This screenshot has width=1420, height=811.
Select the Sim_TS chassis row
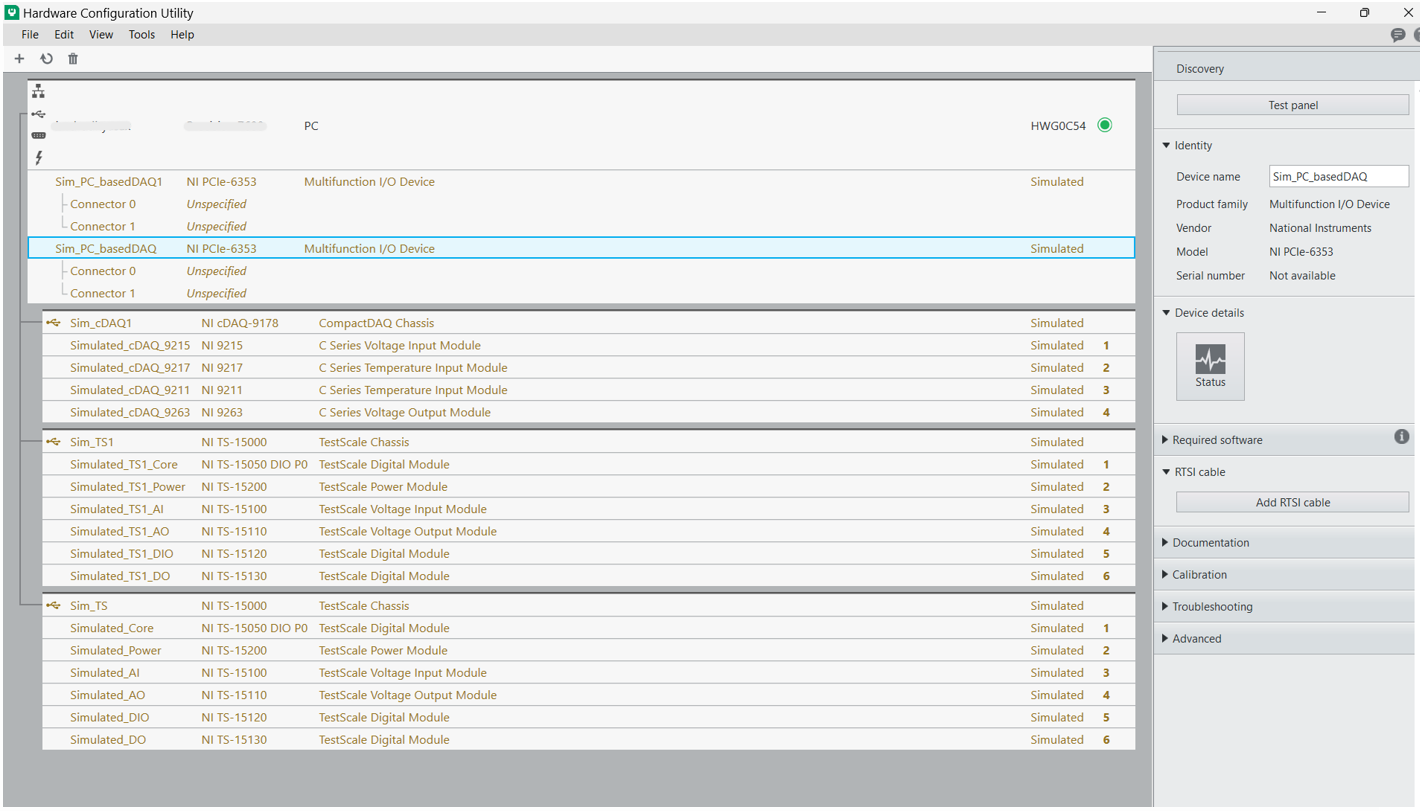(x=589, y=606)
